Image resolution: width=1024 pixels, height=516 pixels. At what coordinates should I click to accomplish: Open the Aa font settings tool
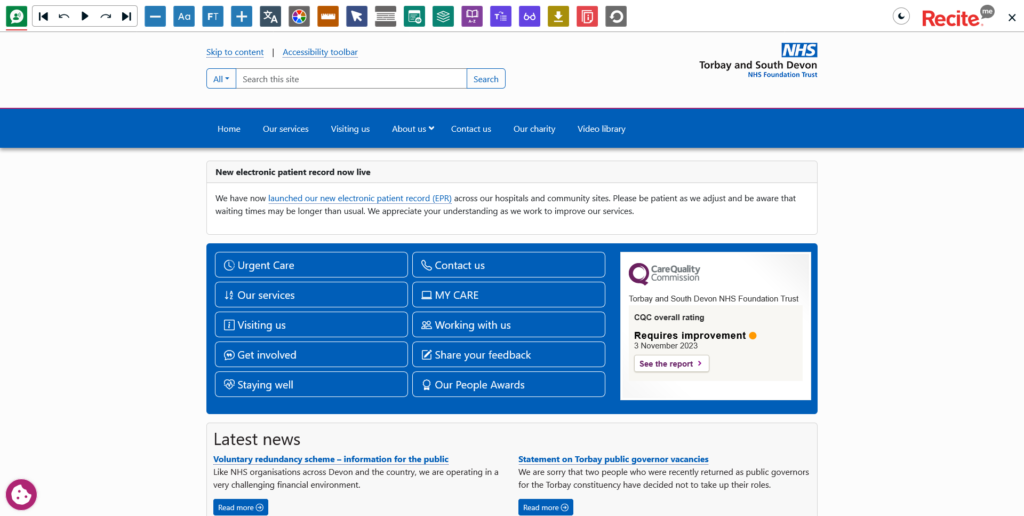pyautogui.click(x=184, y=16)
